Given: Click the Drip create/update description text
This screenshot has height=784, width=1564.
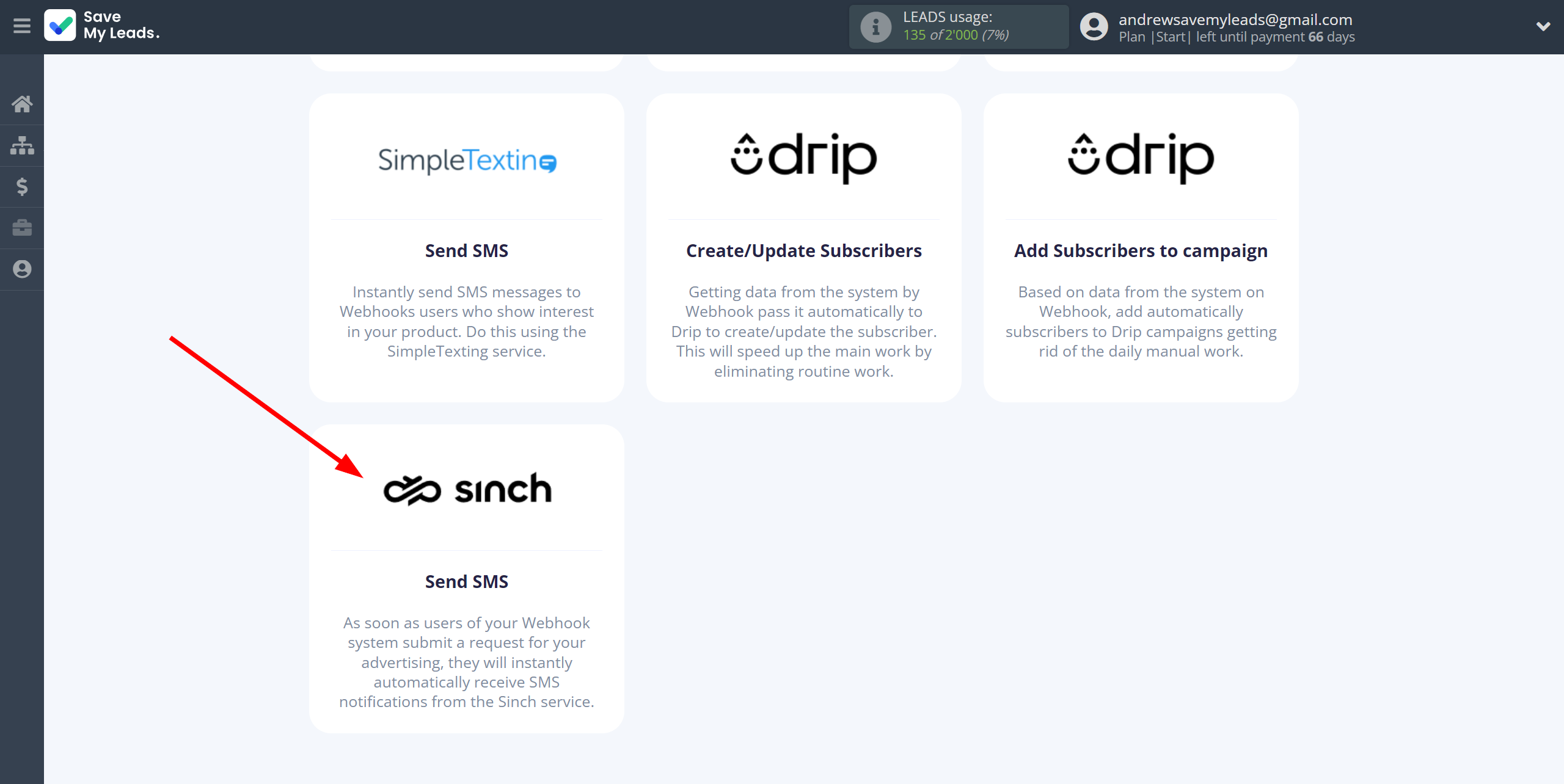Looking at the screenshot, I should (803, 332).
